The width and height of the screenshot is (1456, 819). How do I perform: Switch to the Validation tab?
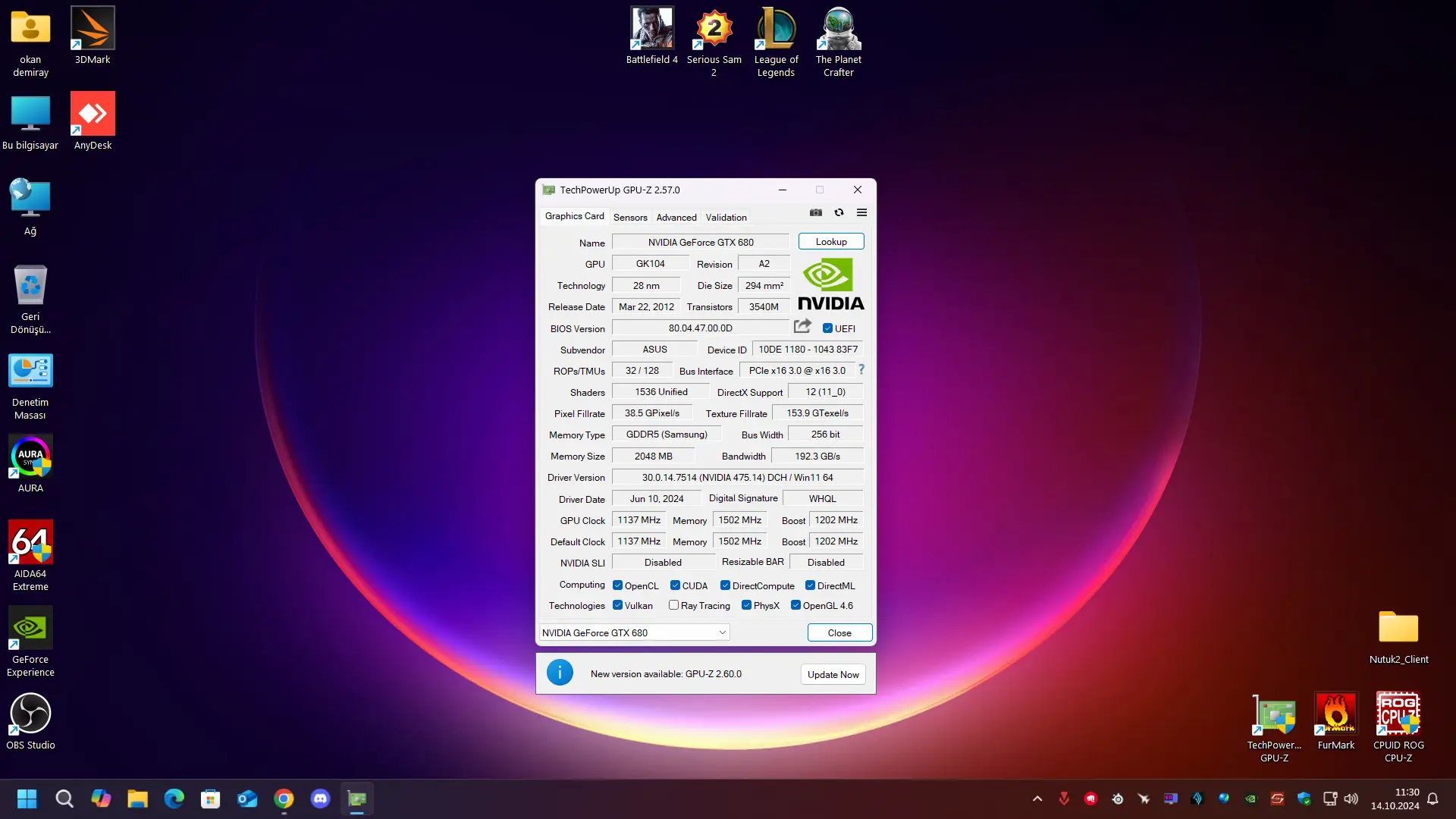pyautogui.click(x=726, y=217)
